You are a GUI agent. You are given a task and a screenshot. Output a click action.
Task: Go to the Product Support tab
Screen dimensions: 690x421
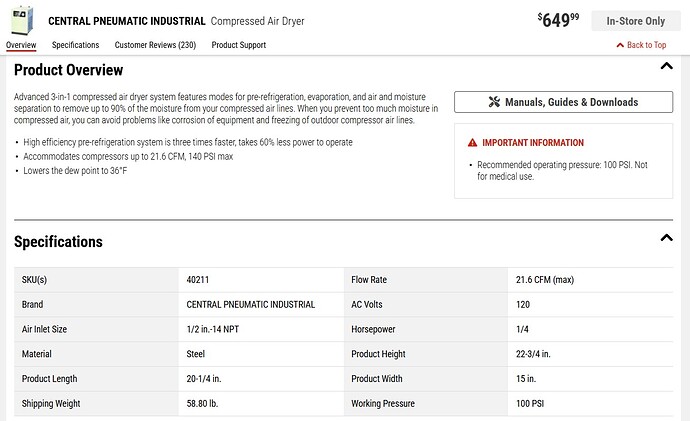tap(239, 45)
